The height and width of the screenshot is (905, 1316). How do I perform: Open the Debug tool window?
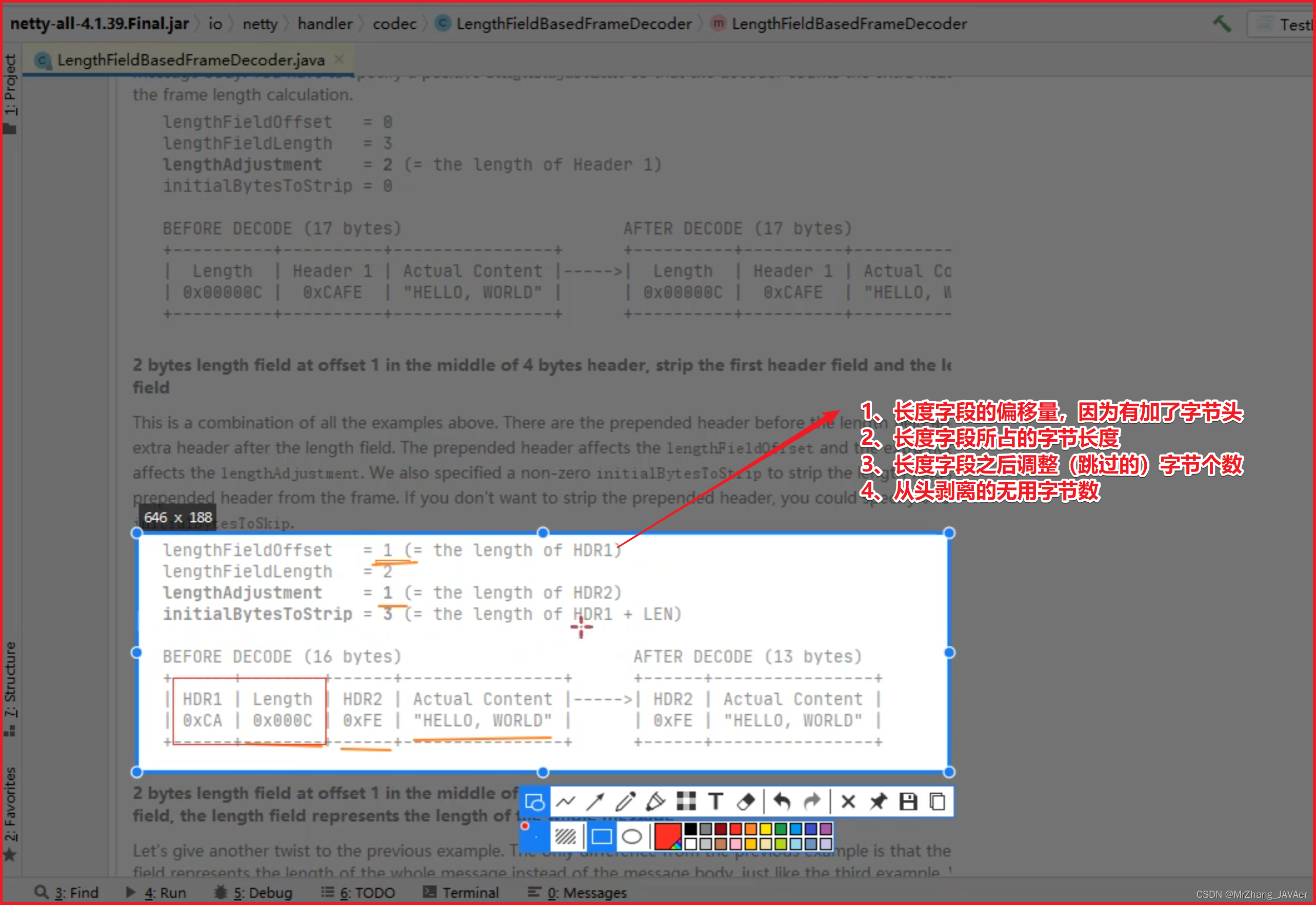tap(253, 892)
